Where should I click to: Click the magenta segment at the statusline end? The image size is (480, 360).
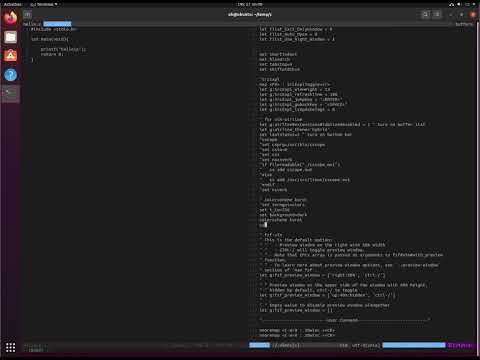pos(460,345)
